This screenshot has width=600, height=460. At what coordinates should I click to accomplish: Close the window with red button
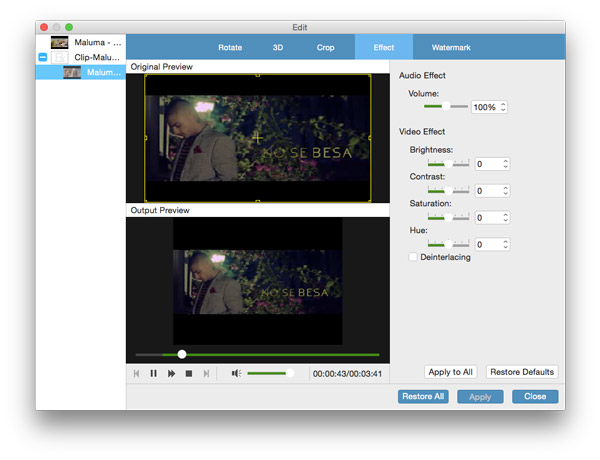point(44,27)
